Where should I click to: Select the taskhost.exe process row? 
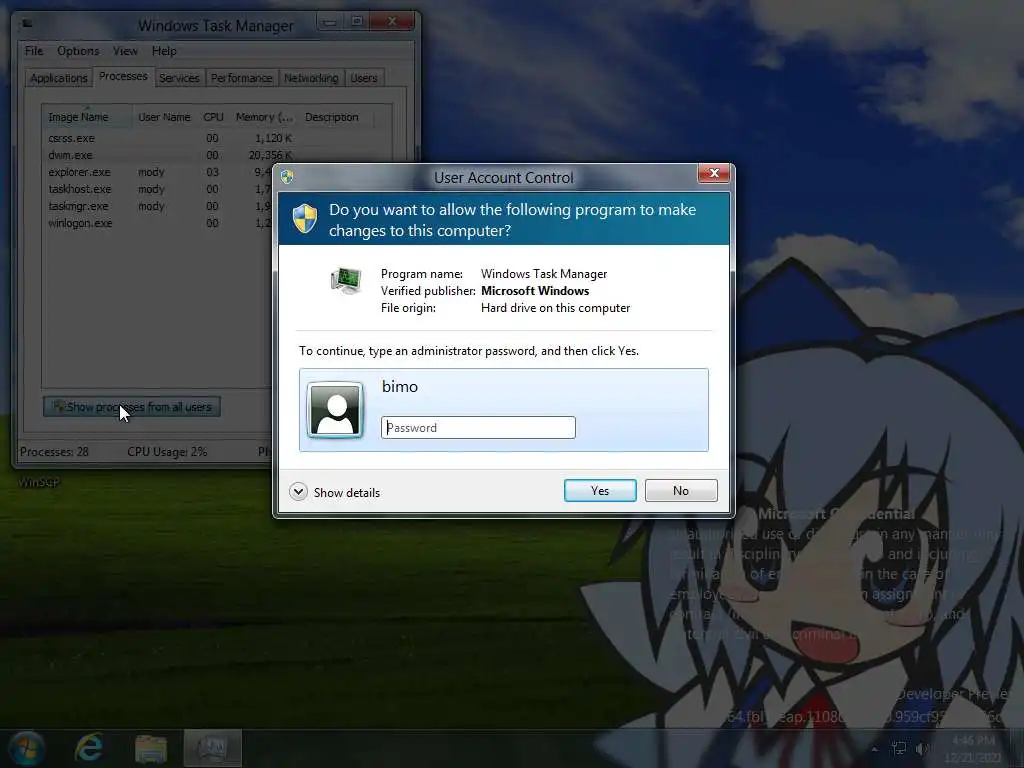[157, 189]
